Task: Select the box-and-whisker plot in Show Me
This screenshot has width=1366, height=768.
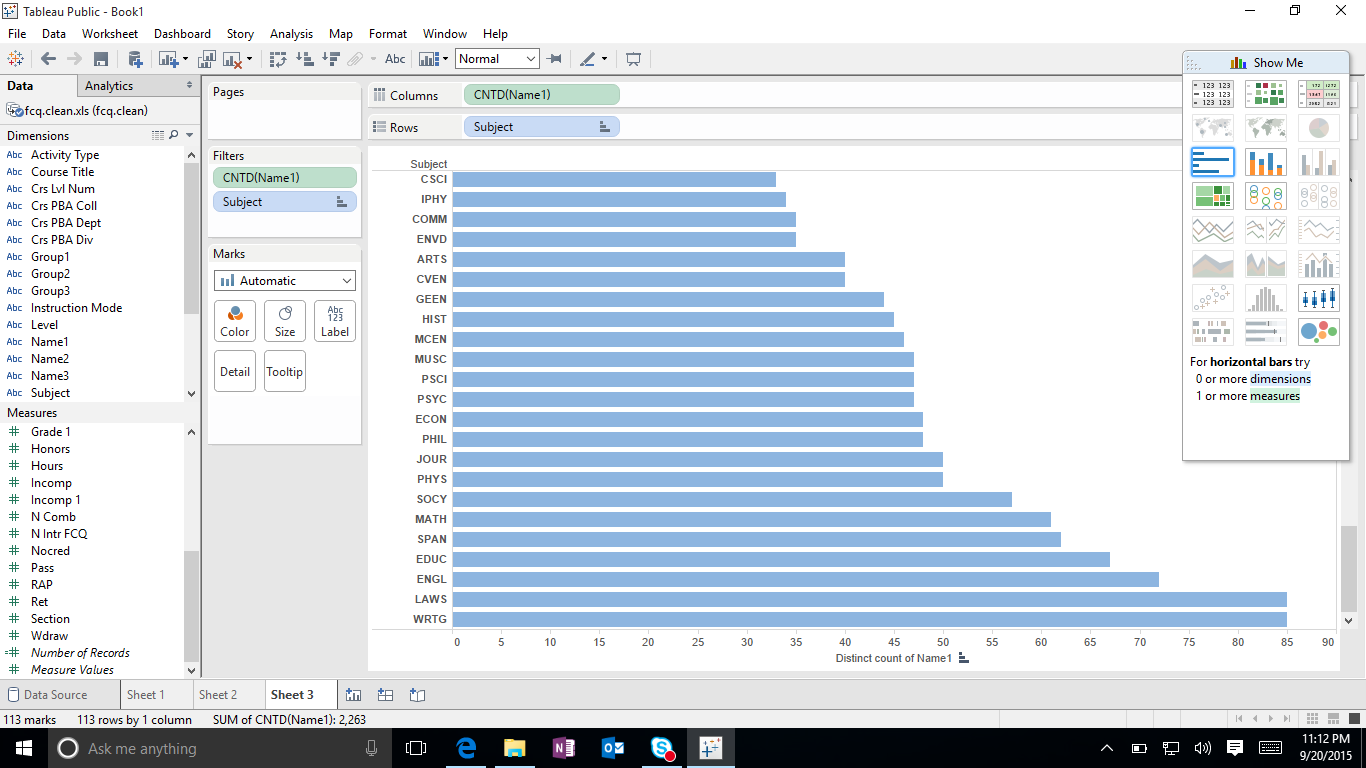Action: click(1318, 298)
